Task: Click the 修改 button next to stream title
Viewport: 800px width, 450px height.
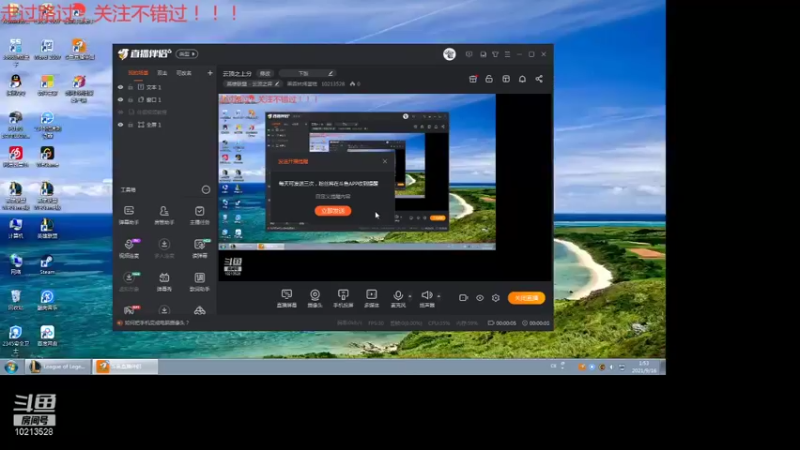Action: point(265,73)
